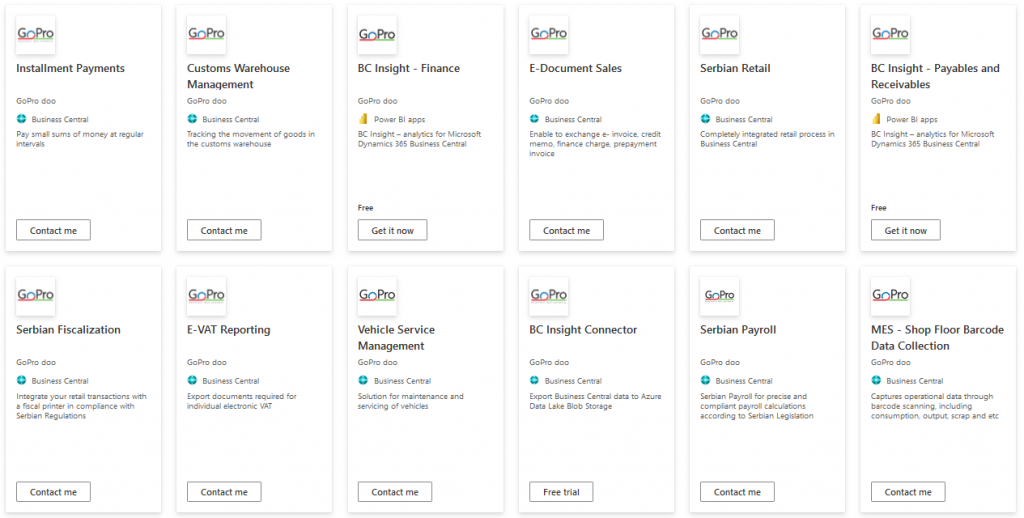Click GoPro logo on Installment Payments card
The height and width of the screenshot is (518, 1024).
(x=36, y=34)
